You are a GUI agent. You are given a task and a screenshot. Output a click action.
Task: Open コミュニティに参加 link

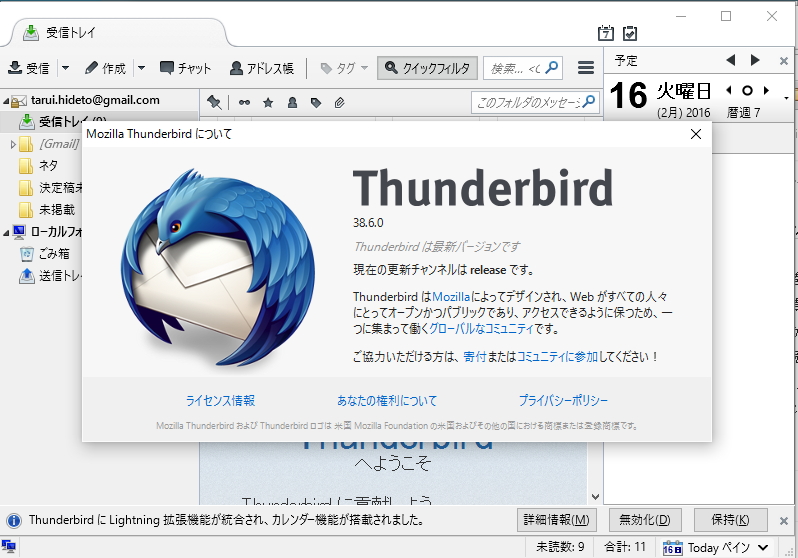557,356
